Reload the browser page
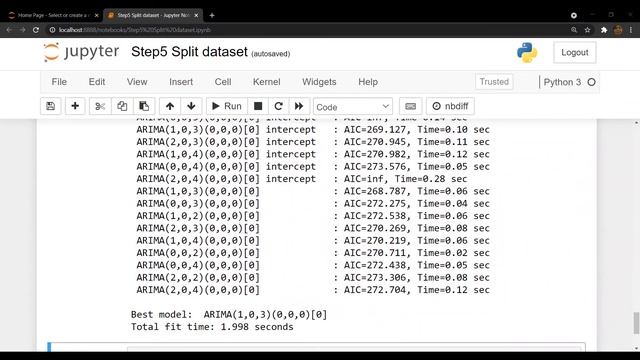The width and height of the screenshot is (640, 360). (x=36, y=30)
